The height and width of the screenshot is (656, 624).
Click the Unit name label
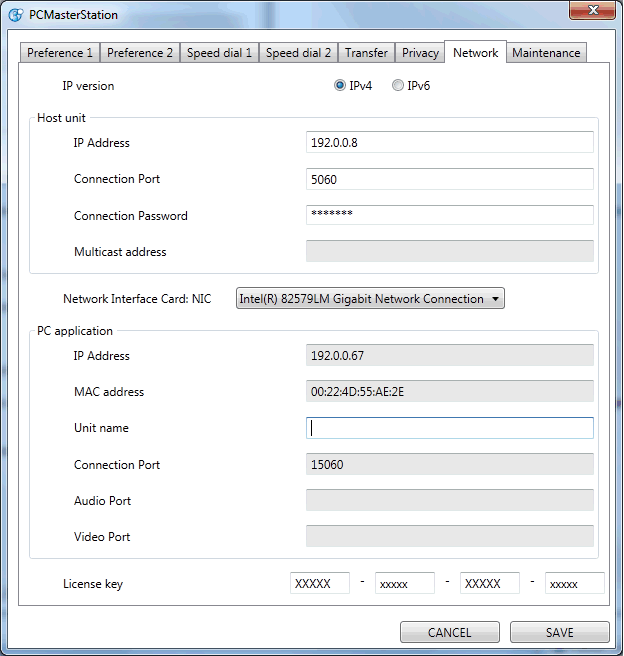(101, 428)
